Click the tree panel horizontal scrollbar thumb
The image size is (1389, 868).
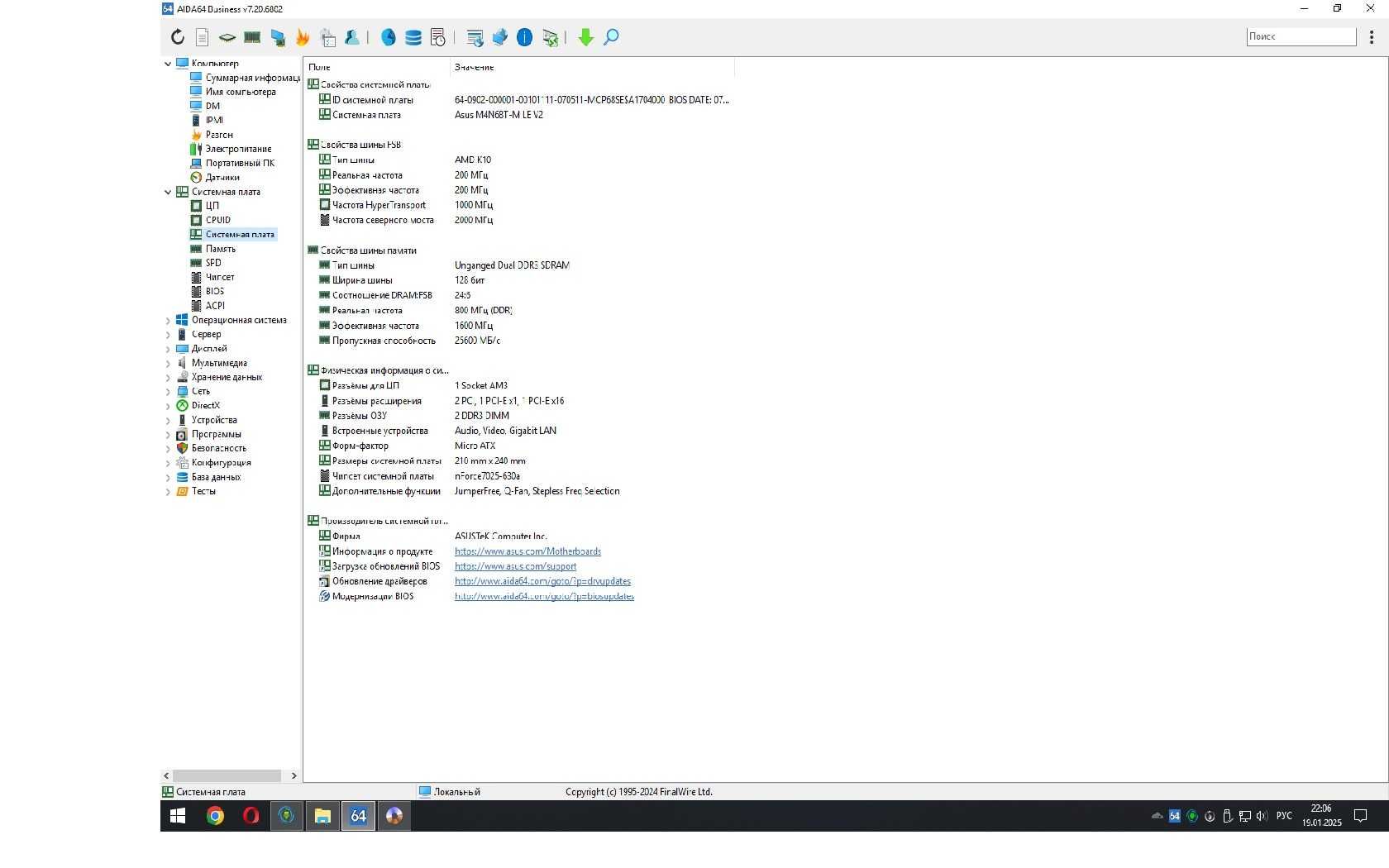click(x=227, y=775)
